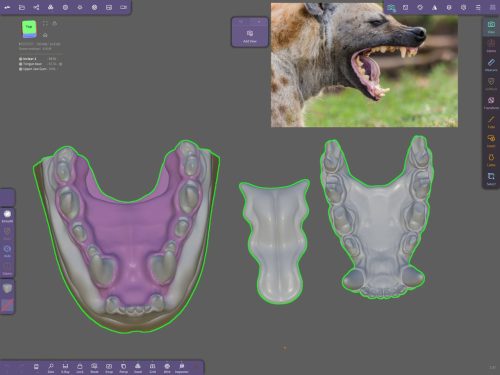Image resolution: width=500 pixels, height=375 pixels.
Task: Select the Transform tool in right sidebar
Action: [491, 102]
